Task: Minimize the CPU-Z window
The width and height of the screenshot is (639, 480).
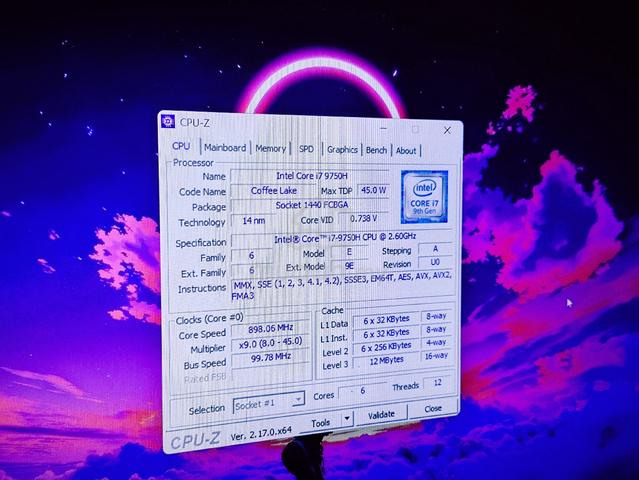Action: [x=383, y=128]
